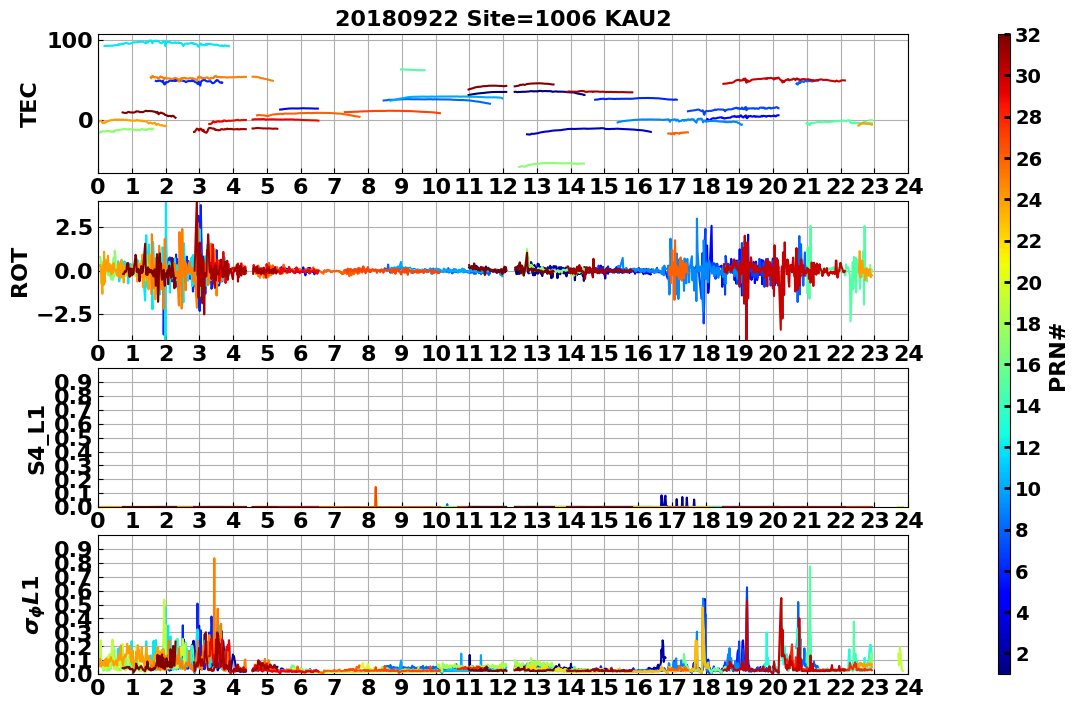
Task: Click colorbar tick label '20'
Action: click(x=1028, y=282)
